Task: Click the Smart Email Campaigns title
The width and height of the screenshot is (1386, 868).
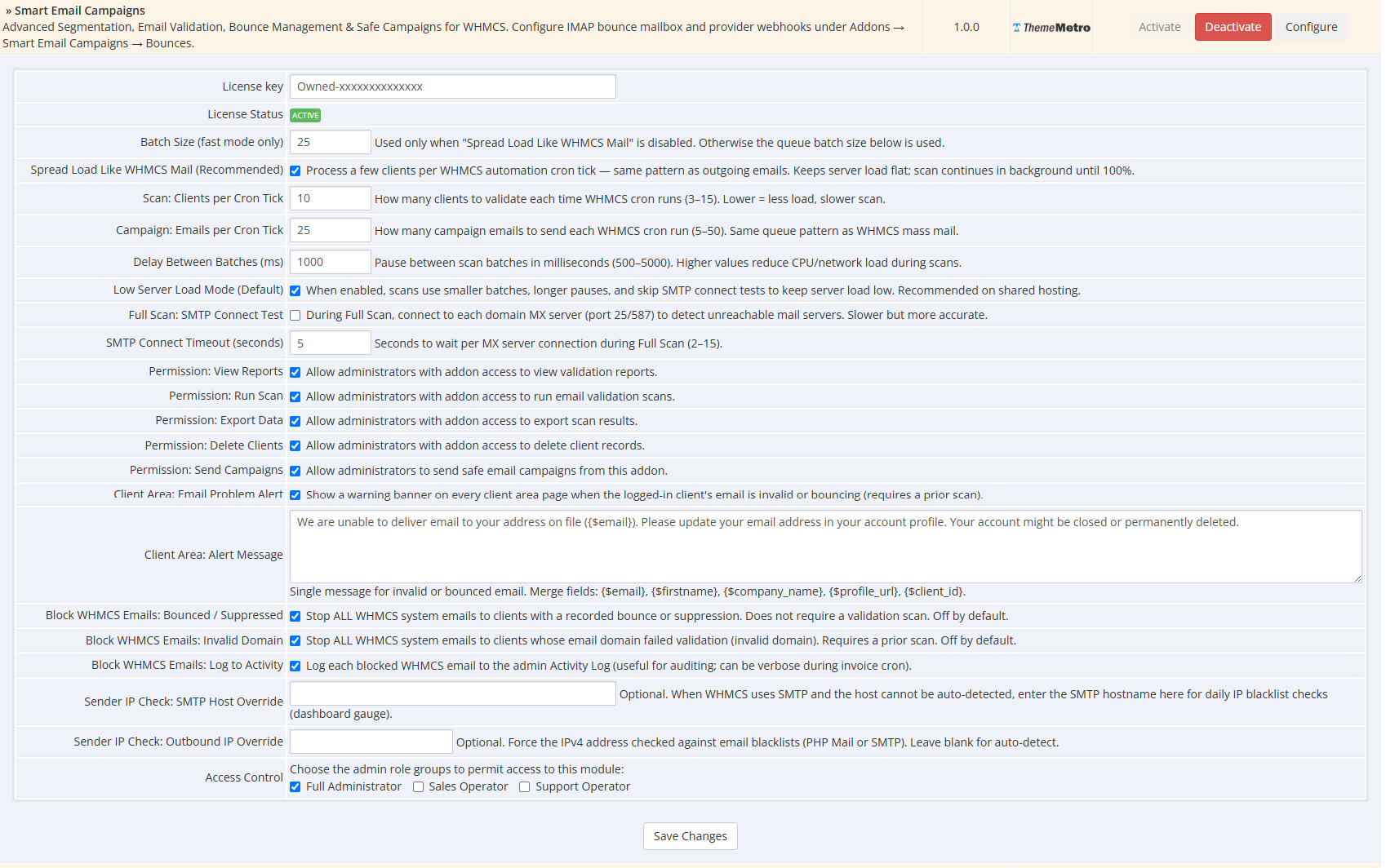Action: 80,11
